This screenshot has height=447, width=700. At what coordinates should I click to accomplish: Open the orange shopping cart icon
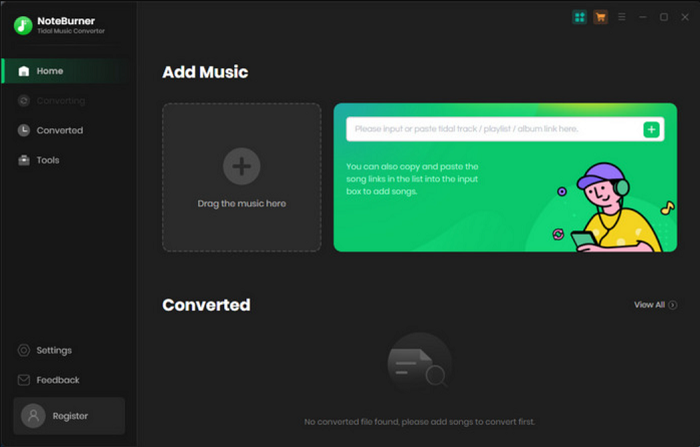tap(600, 17)
